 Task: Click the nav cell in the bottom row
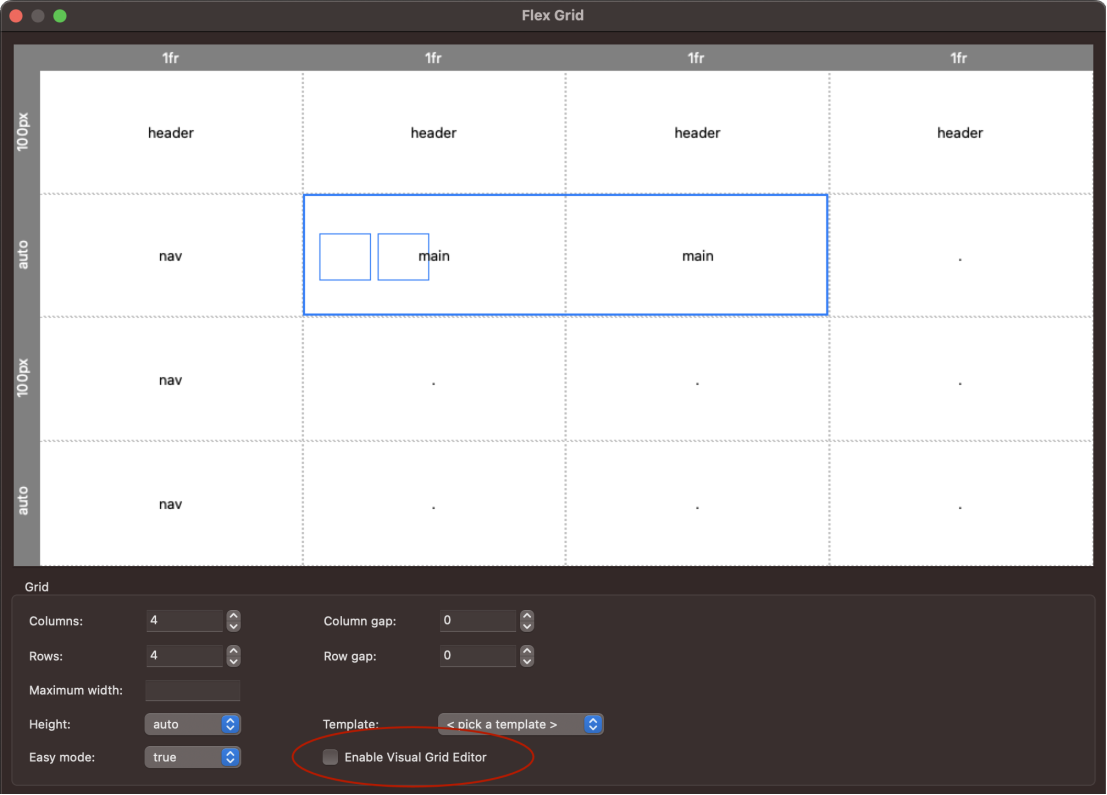point(171,504)
